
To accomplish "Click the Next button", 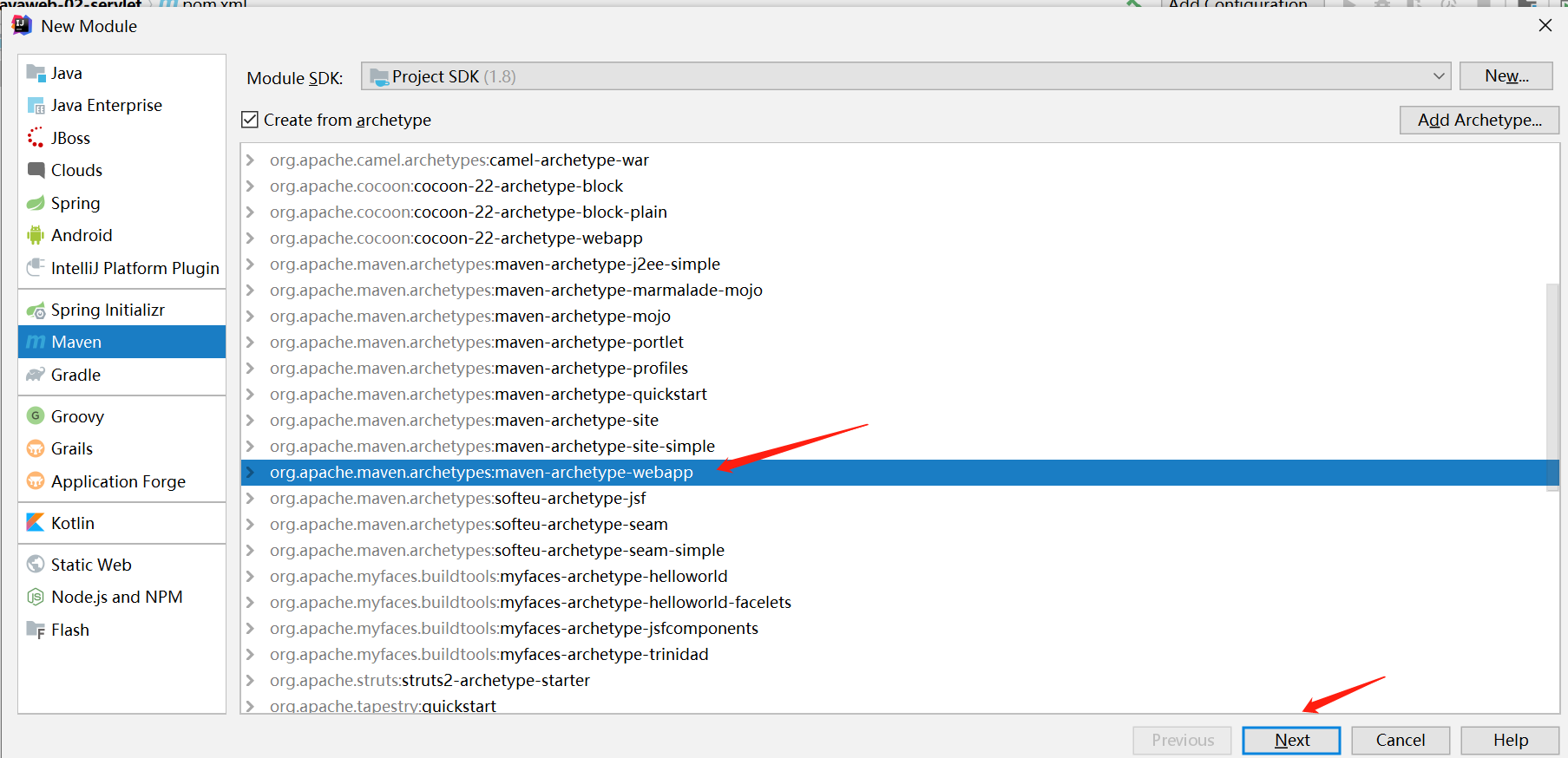I will point(1291,740).
